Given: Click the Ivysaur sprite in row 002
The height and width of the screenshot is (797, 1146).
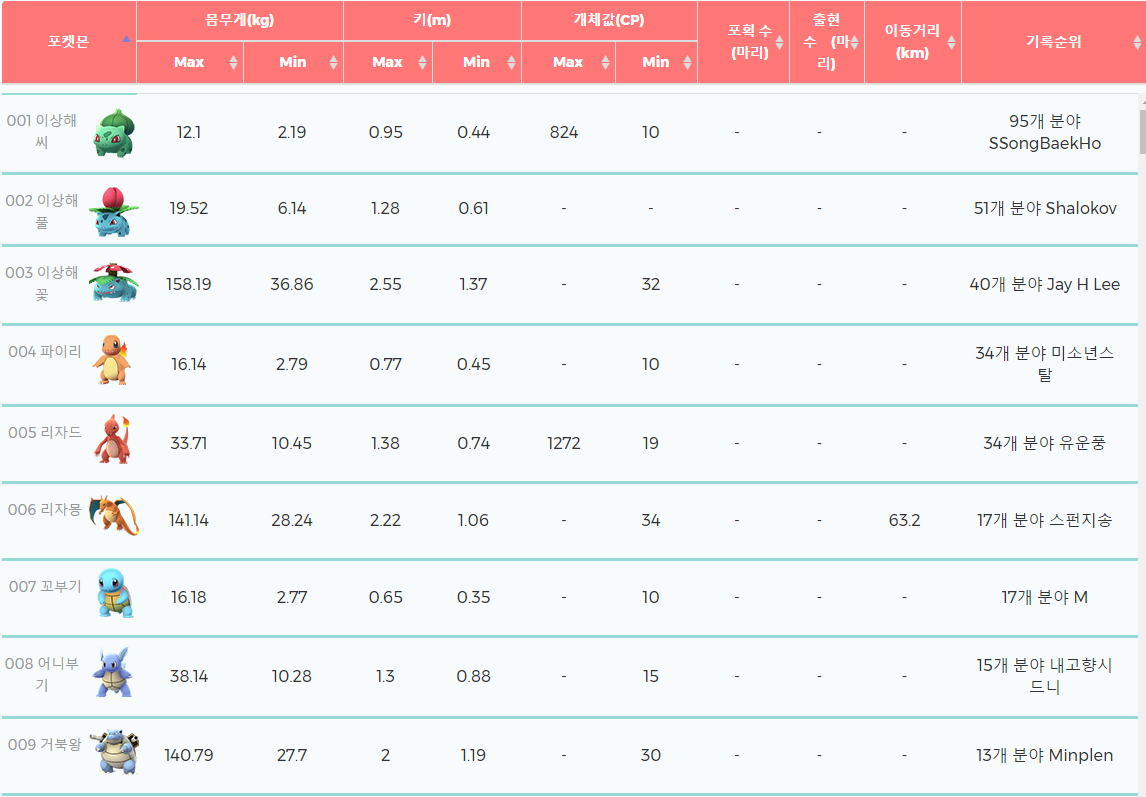Looking at the screenshot, I should coord(114,211).
